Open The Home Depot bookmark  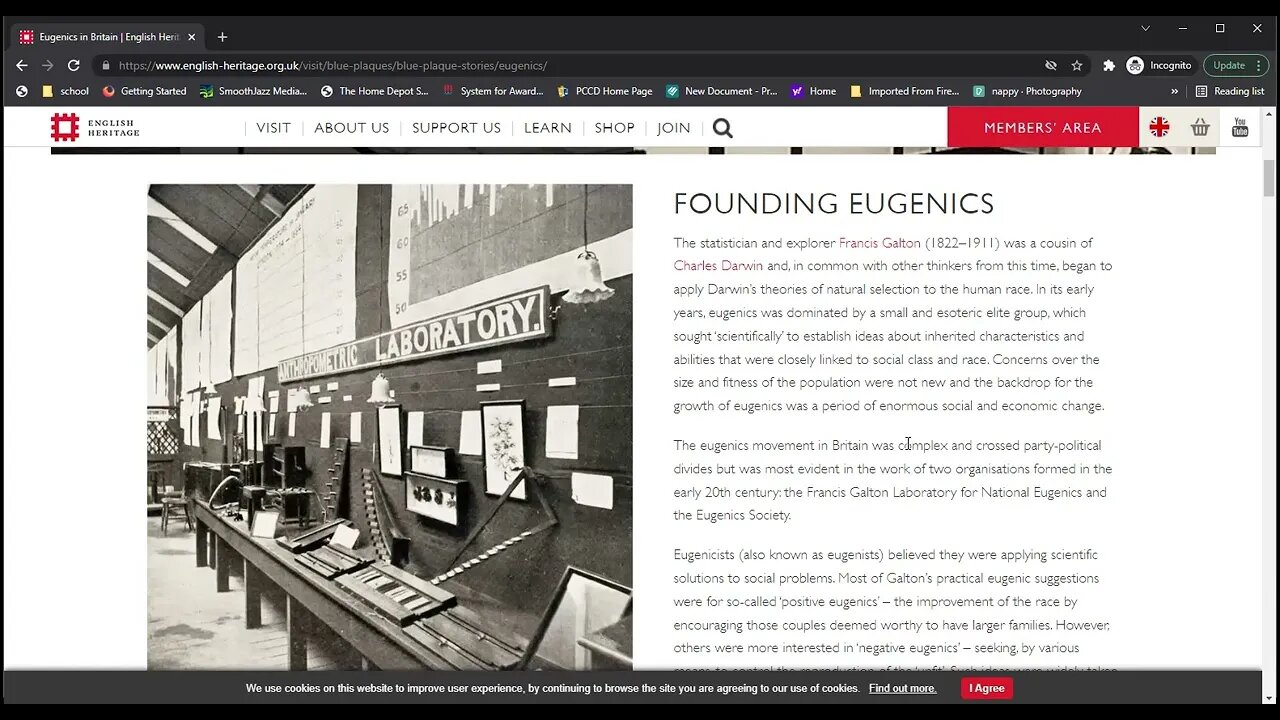click(375, 91)
